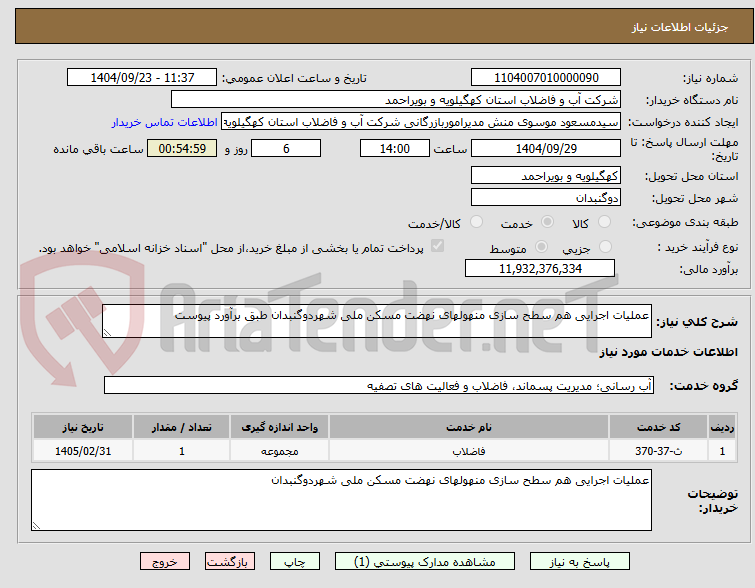Screen dimensions: 755x588
Task: Click the گروه خدمت field
Action: coord(379,385)
